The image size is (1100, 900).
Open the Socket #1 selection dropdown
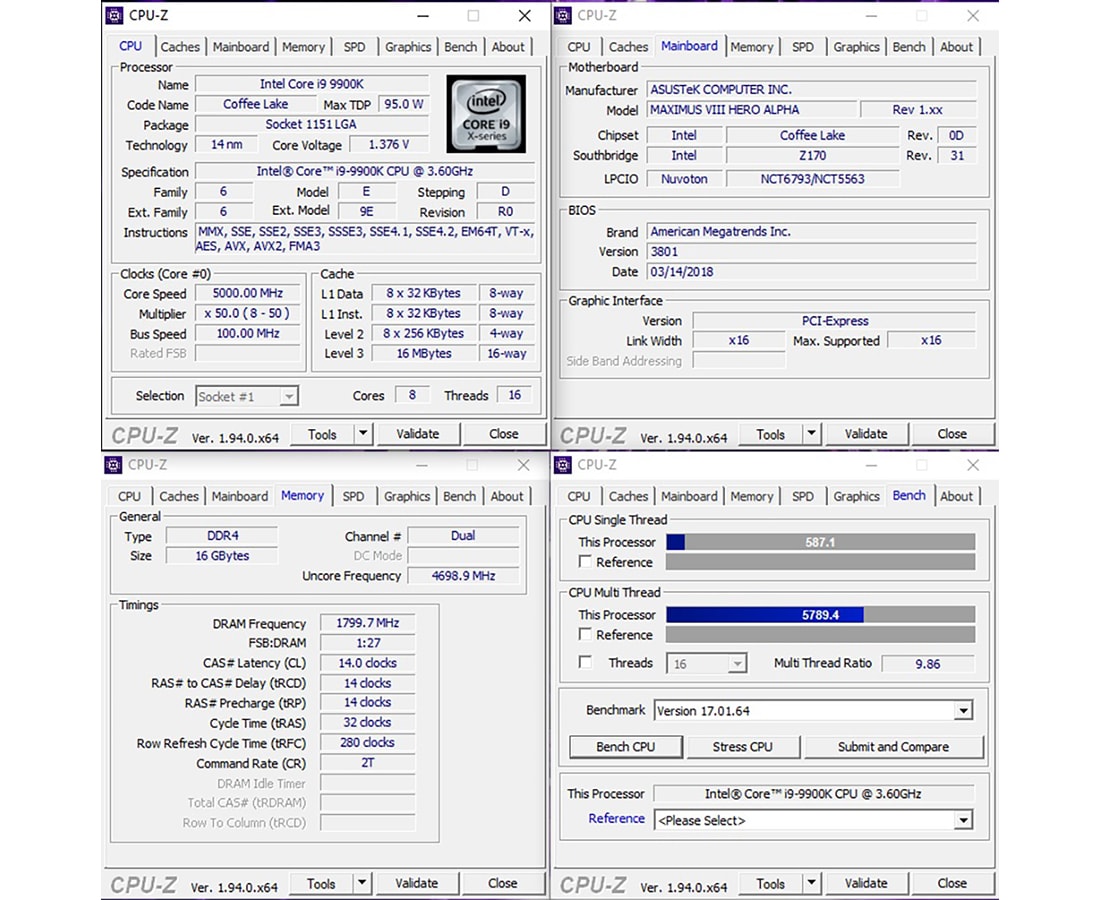tap(288, 397)
